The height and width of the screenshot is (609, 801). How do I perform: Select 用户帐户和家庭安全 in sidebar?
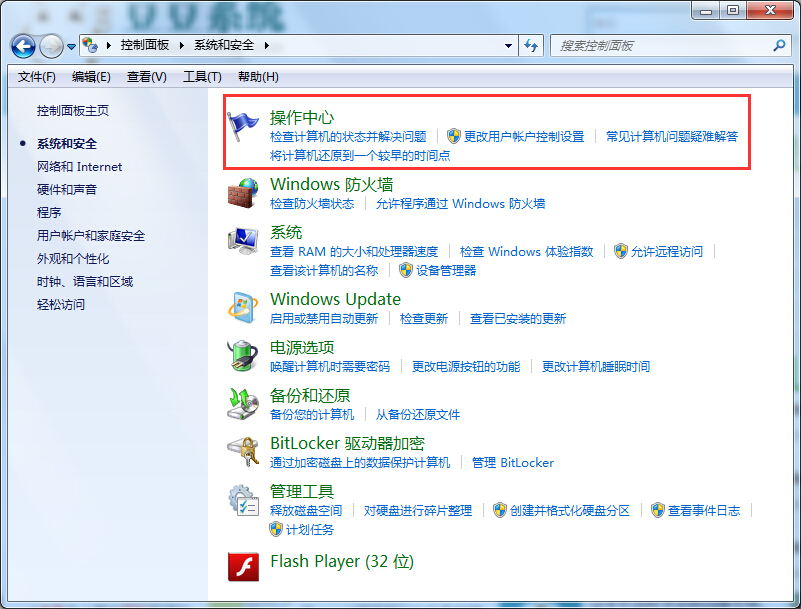click(x=90, y=236)
